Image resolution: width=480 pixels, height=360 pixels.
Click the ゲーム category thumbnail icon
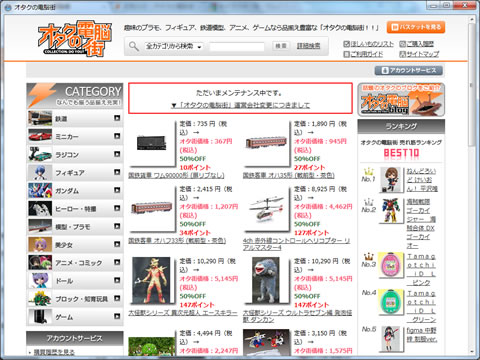40,316
